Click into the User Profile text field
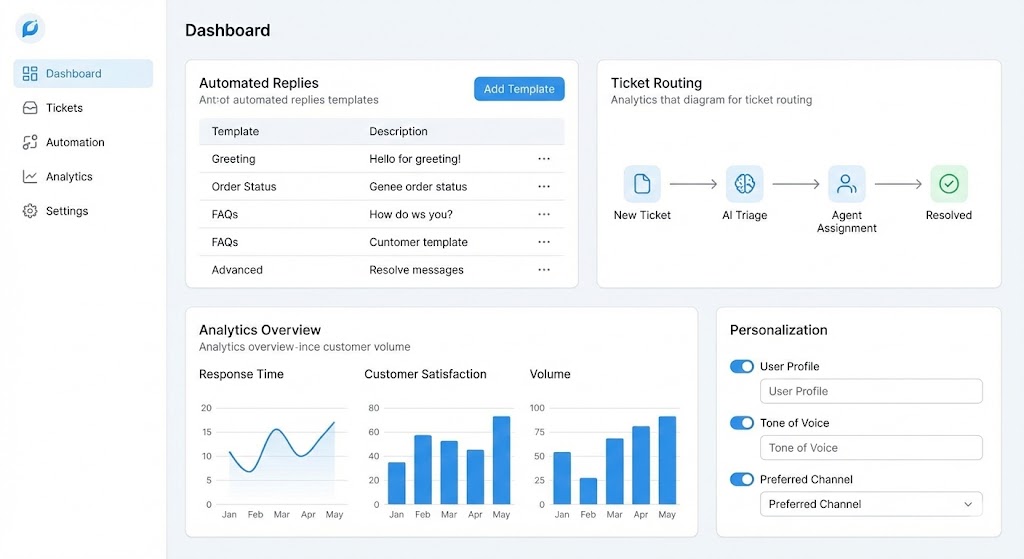Image resolution: width=1024 pixels, height=559 pixels. click(x=871, y=391)
